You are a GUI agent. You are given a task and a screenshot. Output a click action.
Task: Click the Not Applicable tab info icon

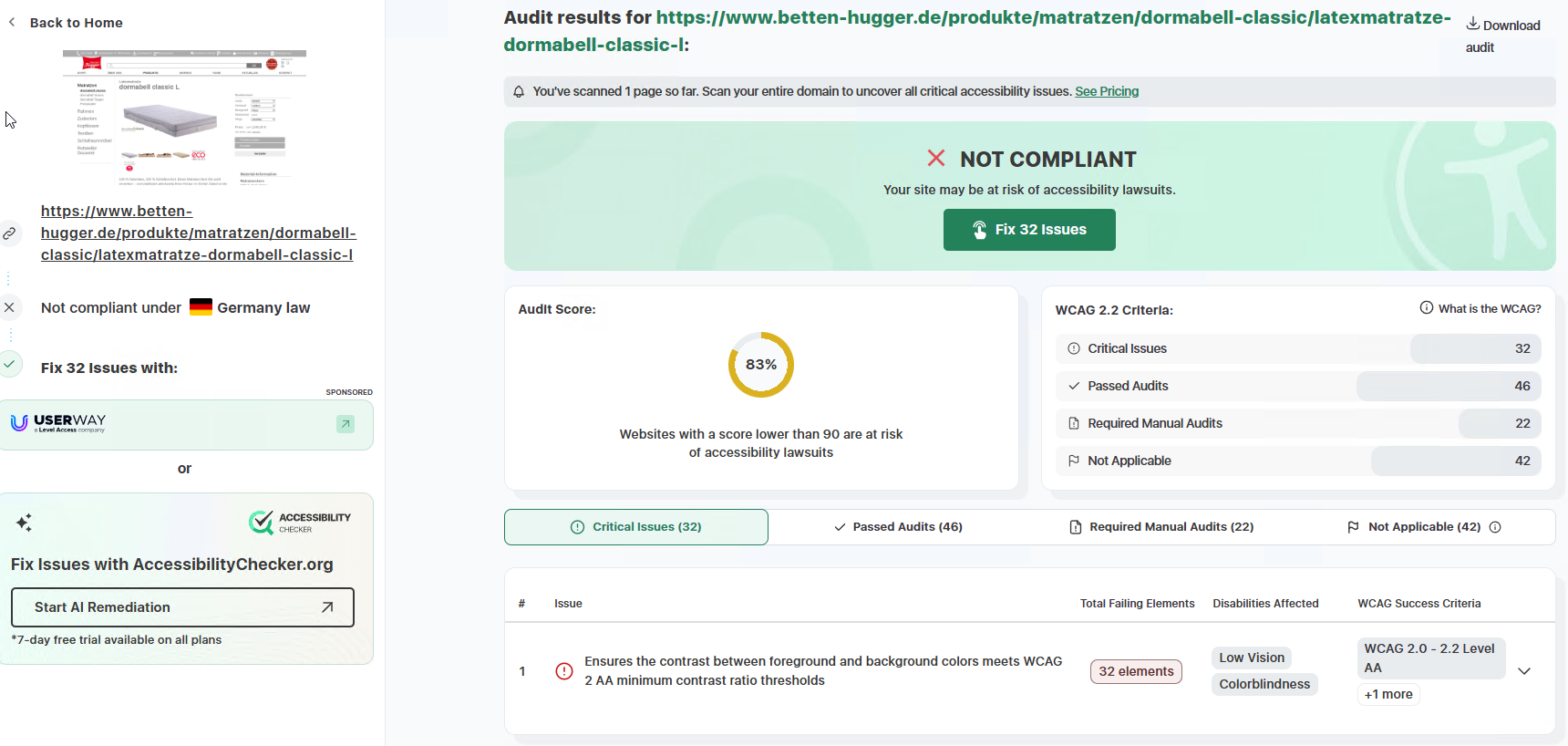point(1495,527)
